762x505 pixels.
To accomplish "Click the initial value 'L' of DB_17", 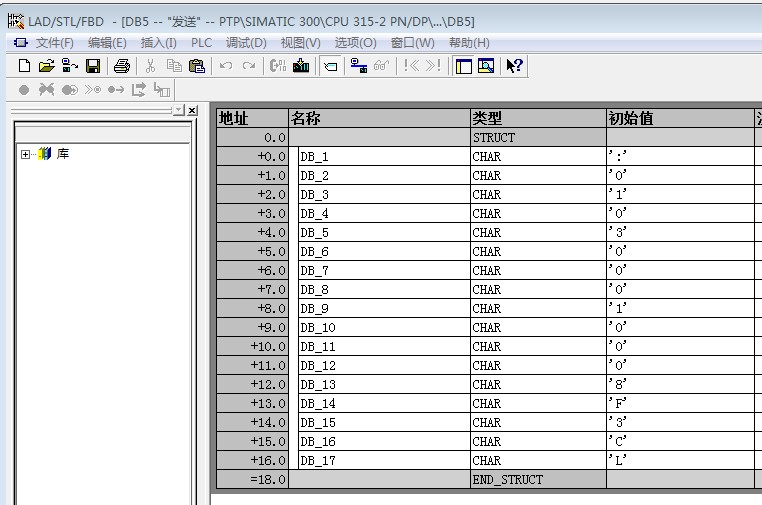I will (x=680, y=460).
